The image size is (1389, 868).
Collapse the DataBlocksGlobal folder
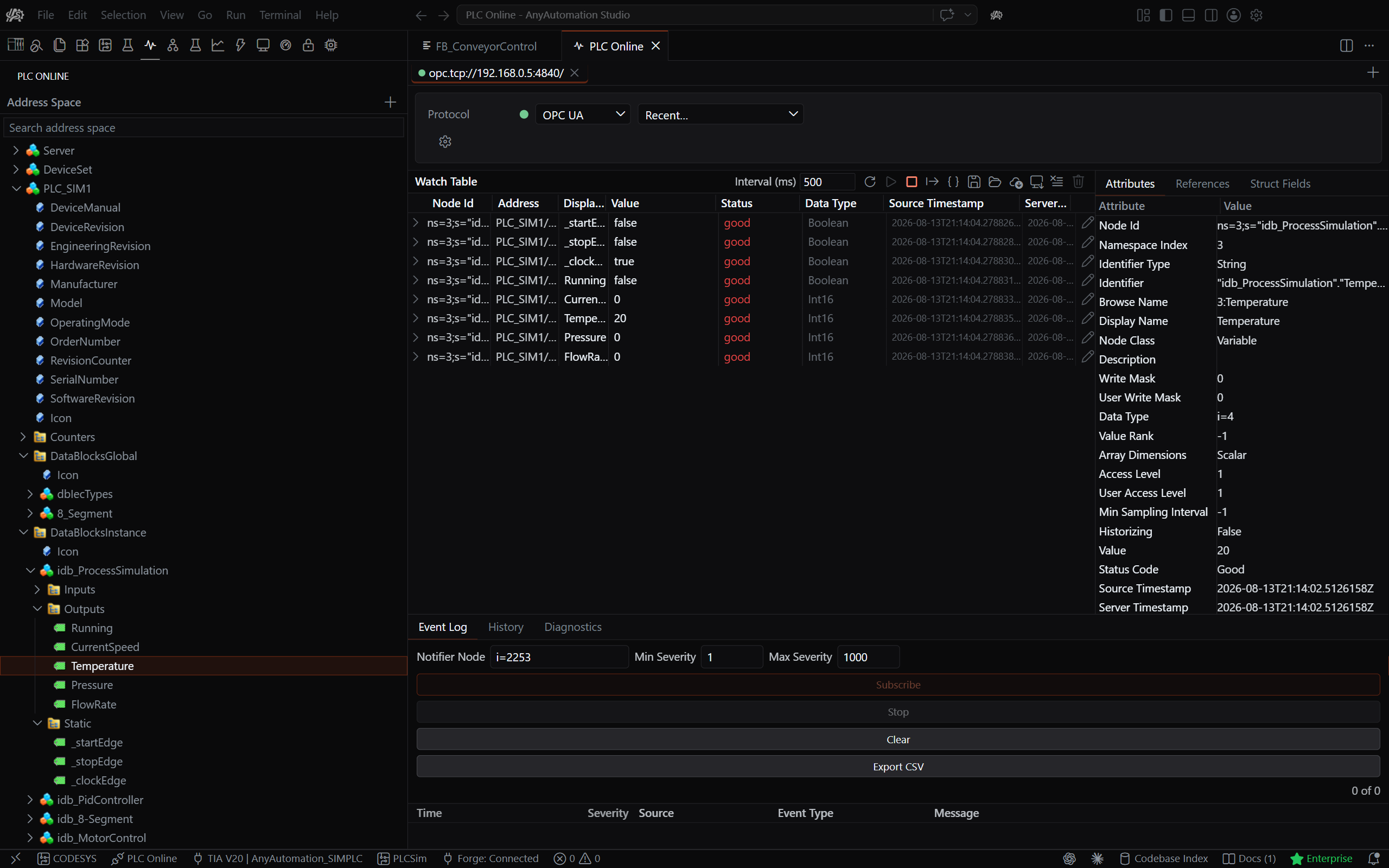coord(23,456)
